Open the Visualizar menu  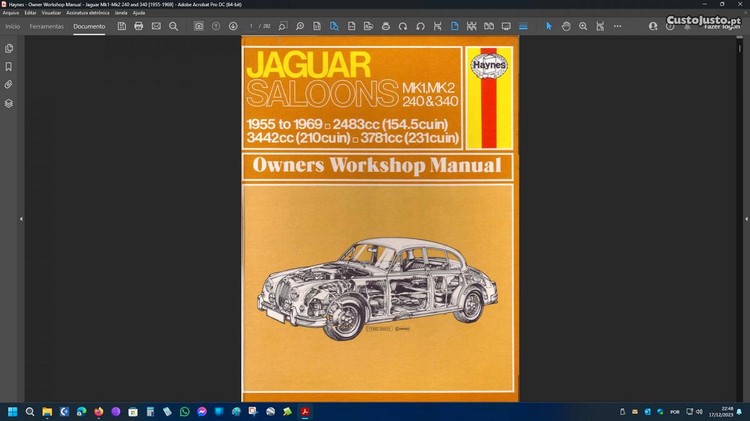click(51, 12)
